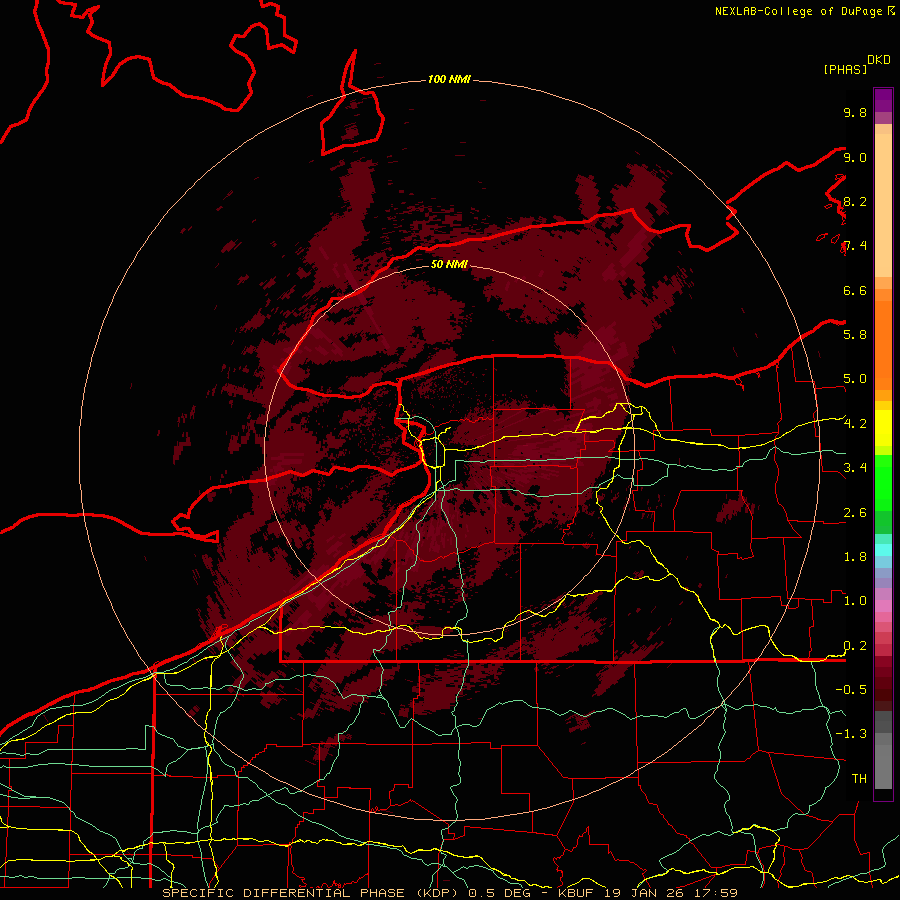Screen dimensions: 900x900
Task: Click the purple top segment of colorbar
Action: (883, 100)
